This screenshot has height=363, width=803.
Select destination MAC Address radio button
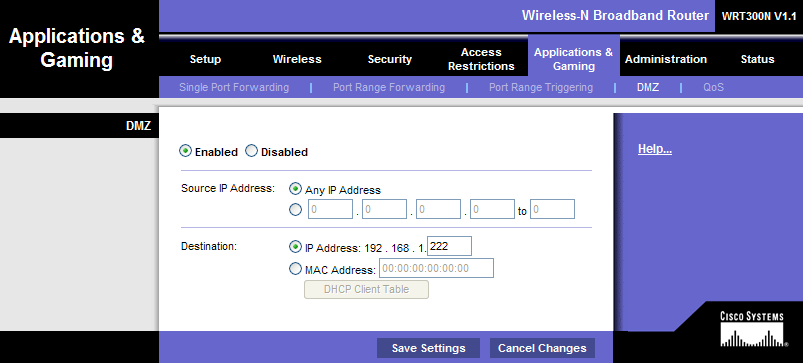click(295, 269)
